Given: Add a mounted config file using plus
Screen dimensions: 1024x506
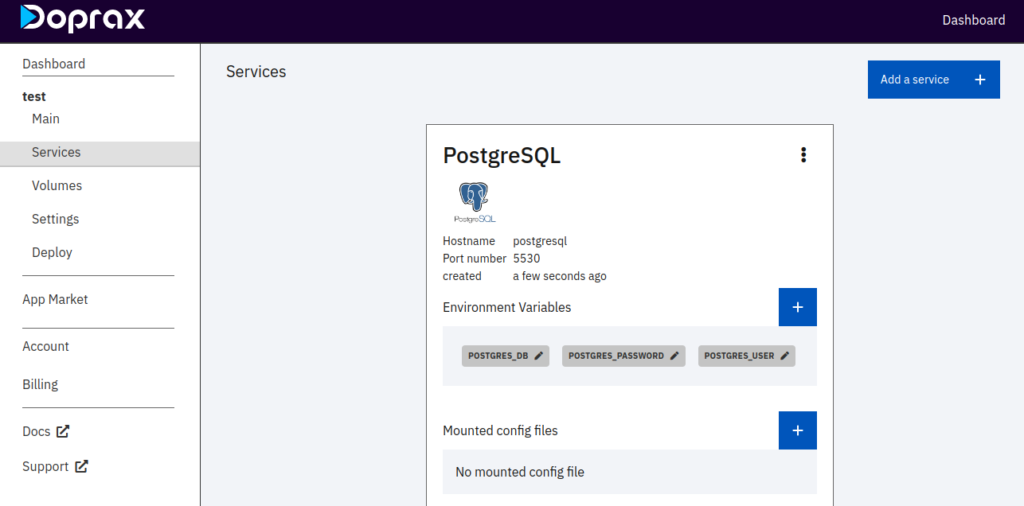Looking at the screenshot, I should tap(797, 430).
